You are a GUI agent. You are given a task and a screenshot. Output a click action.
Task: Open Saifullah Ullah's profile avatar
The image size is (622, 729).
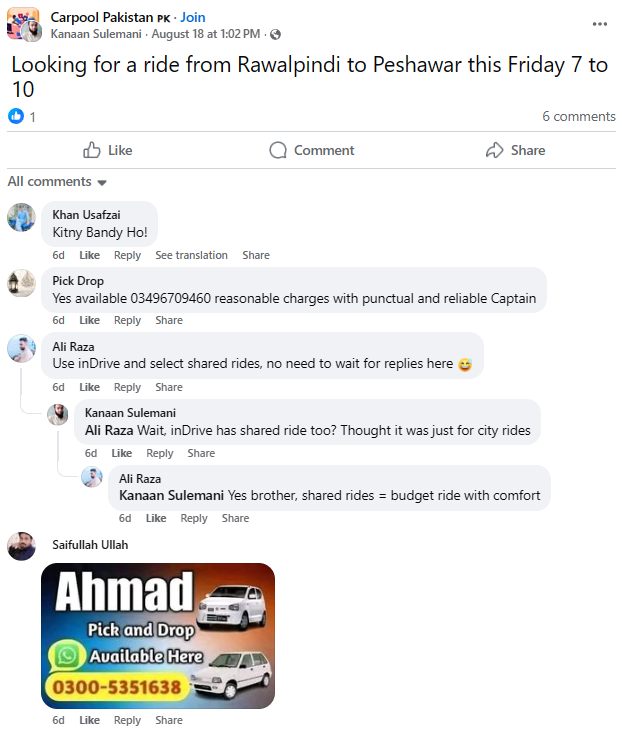tap(21, 546)
